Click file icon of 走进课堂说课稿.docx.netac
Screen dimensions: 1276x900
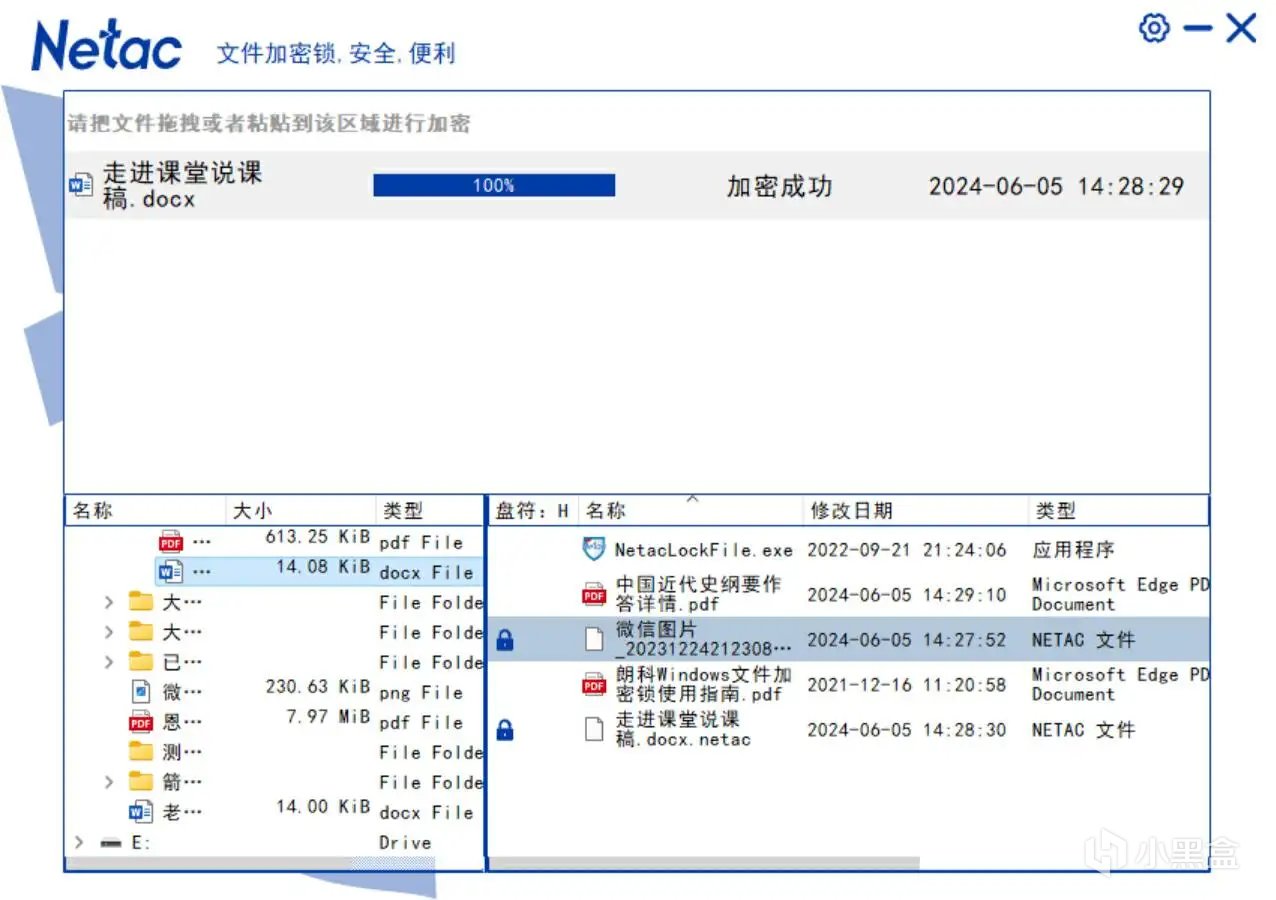[x=594, y=729]
